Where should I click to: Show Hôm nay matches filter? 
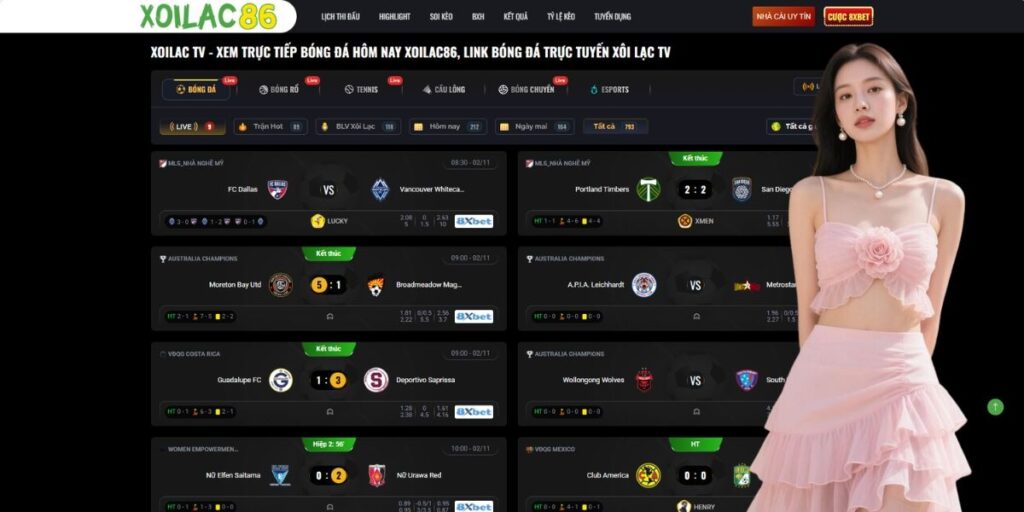(x=448, y=127)
